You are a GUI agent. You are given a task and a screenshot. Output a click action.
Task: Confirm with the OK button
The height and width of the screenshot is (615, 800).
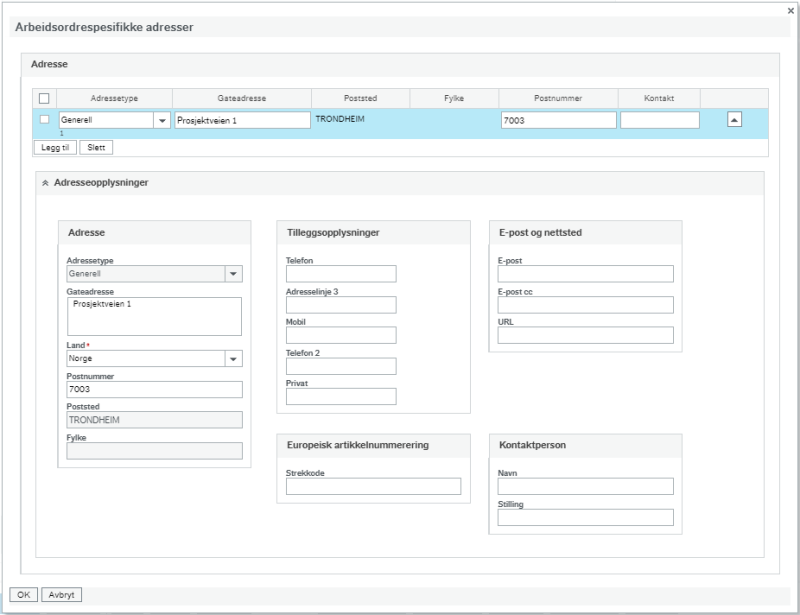click(23, 595)
